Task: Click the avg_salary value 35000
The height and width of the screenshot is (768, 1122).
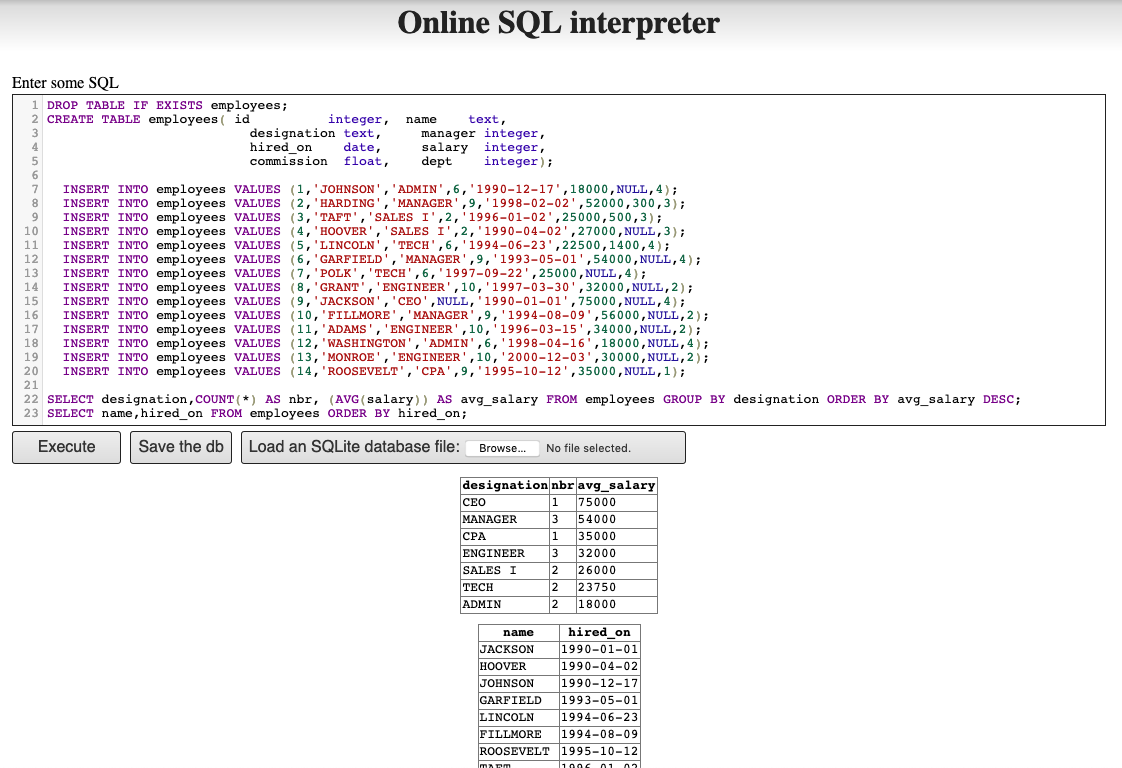Action: (x=616, y=537)
